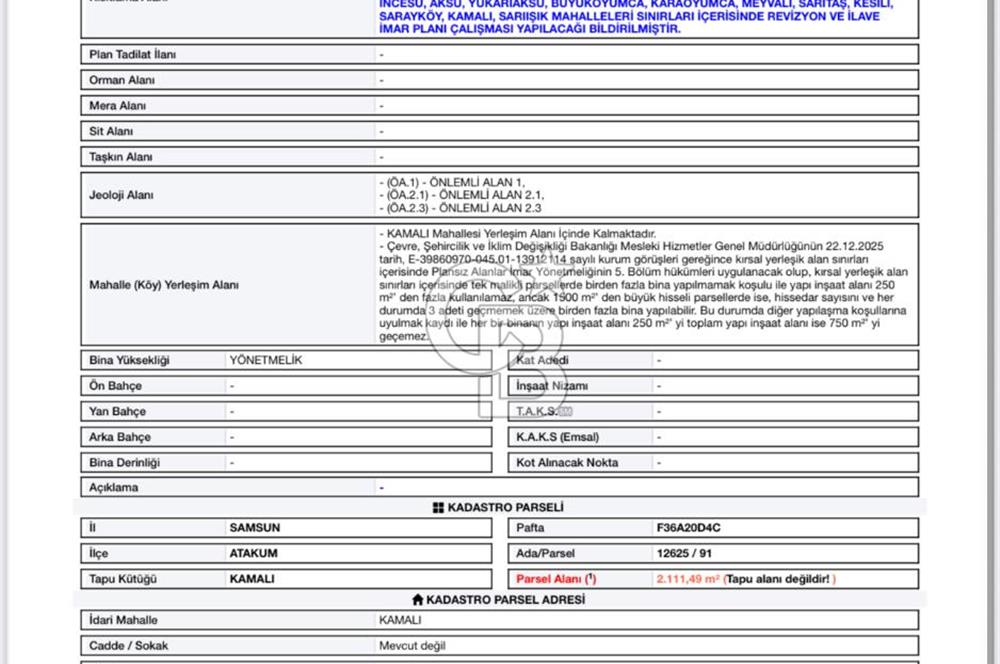Click the SAMSUN value in İl row

pos(254,528)
